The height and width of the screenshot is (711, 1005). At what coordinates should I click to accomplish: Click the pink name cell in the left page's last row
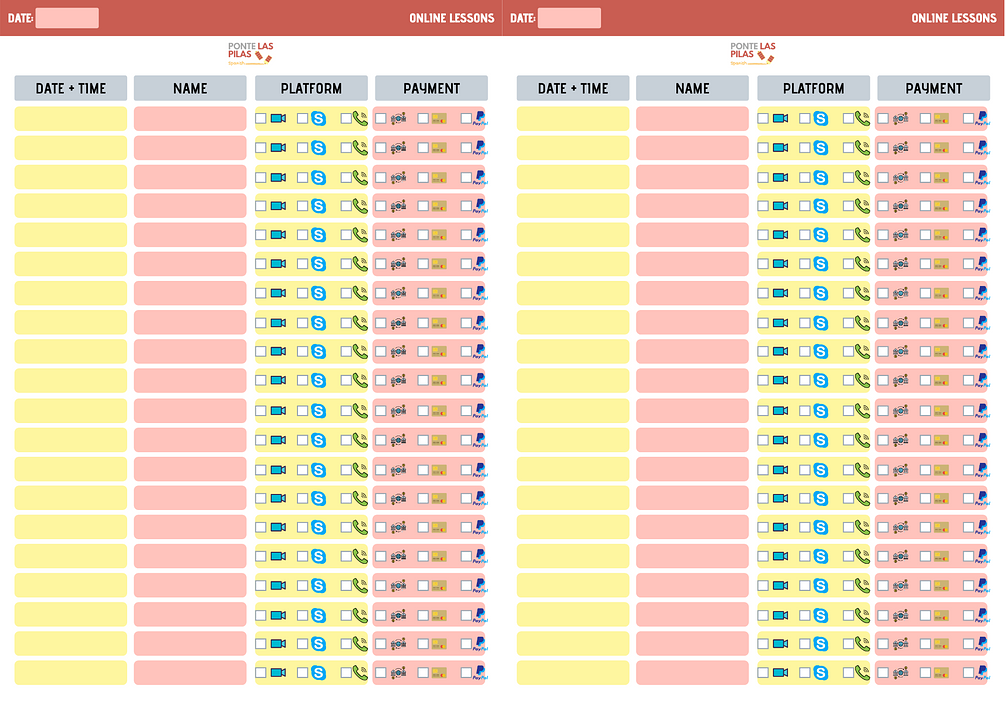tap(190, 673)
